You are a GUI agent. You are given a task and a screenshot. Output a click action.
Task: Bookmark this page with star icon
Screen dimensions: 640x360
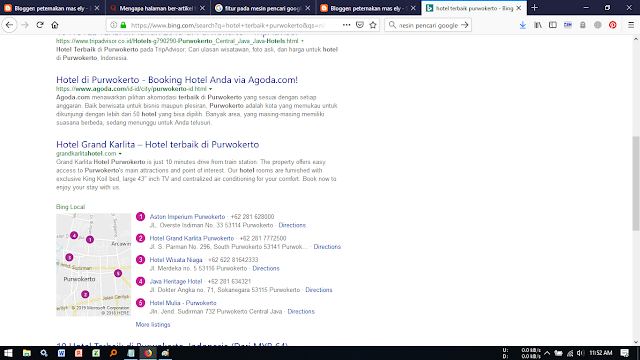[x=373, y=25]
